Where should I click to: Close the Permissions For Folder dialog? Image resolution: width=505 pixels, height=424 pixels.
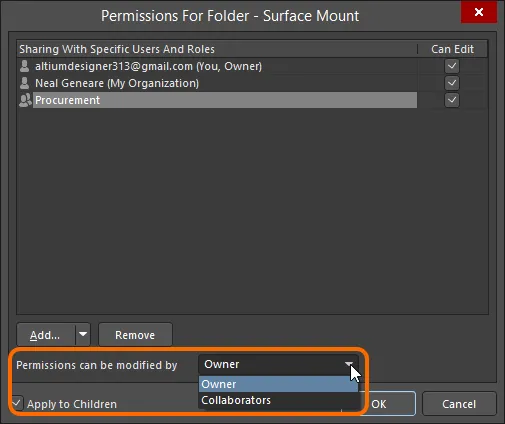coord(479,12)
